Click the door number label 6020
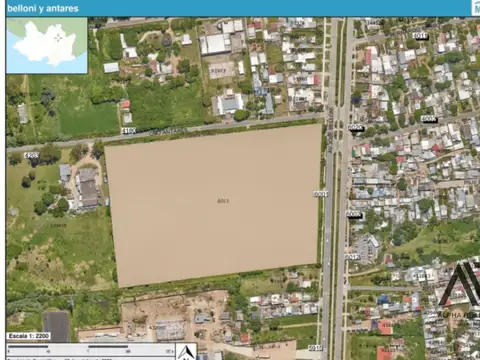This screenshot has width=480, height=360. pos(355,127)
